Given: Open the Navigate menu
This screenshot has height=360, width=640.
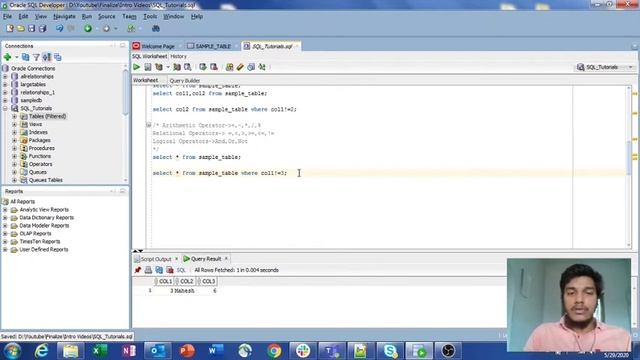Looking at the screenshot, I should (x=64, y=16).
